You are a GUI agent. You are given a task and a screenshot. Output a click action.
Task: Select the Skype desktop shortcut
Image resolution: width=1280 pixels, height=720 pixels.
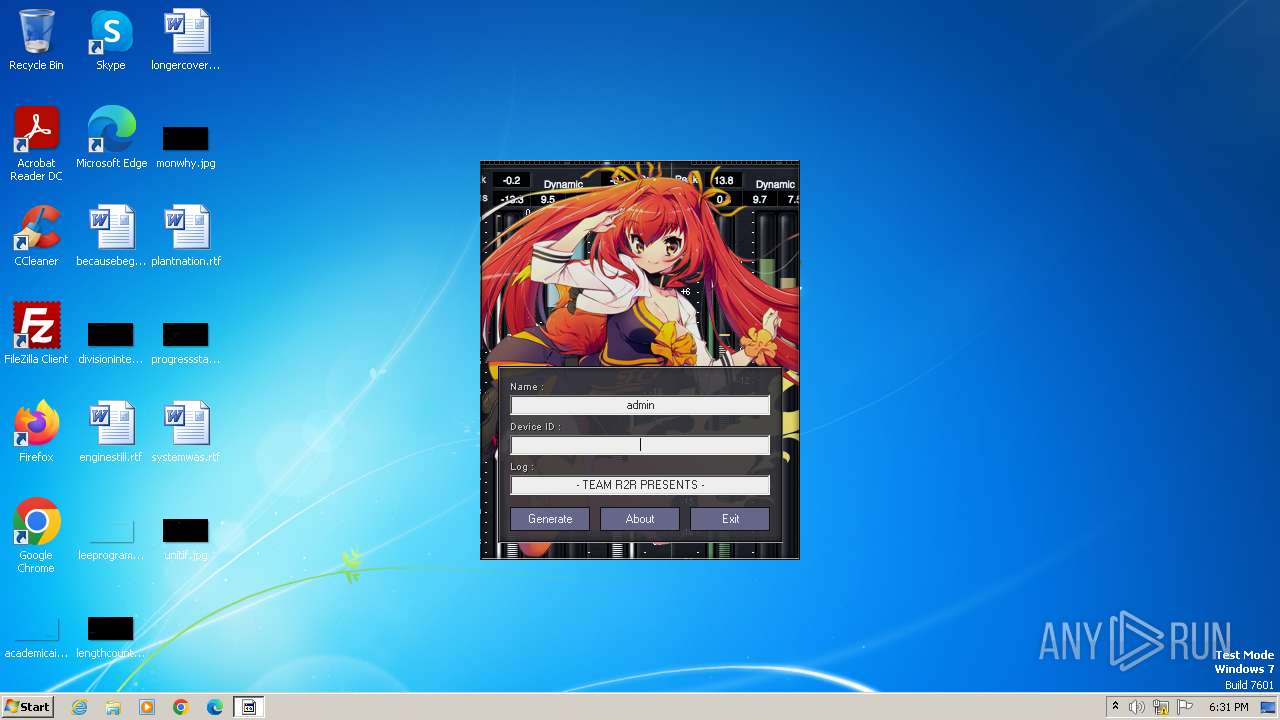(111, 40)
